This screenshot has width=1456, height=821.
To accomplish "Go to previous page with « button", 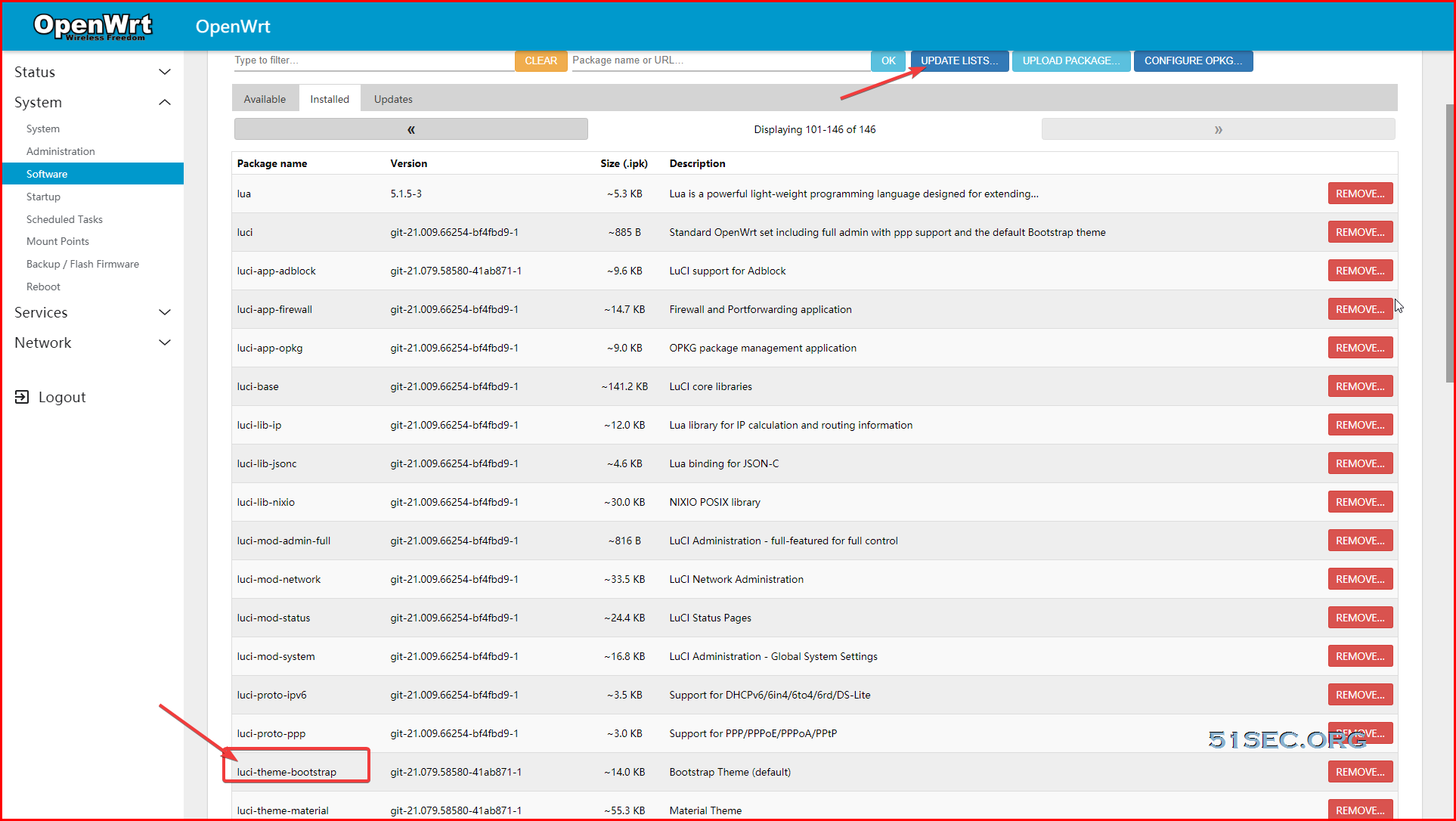I will click(x=411, y=129).
